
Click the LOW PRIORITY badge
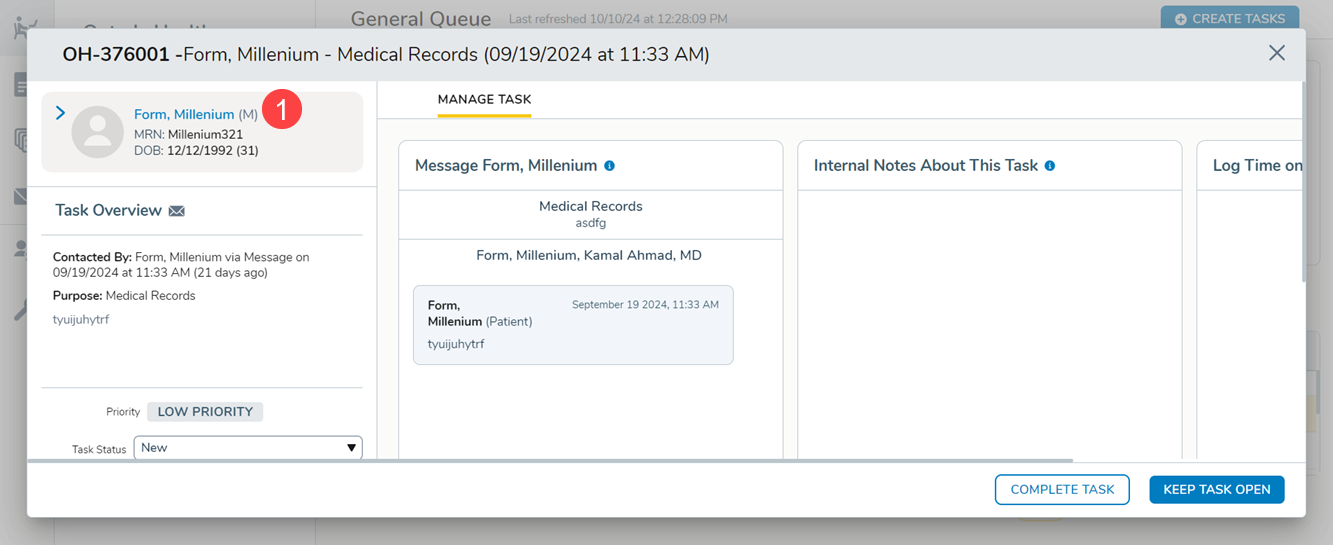click(205, 412)
